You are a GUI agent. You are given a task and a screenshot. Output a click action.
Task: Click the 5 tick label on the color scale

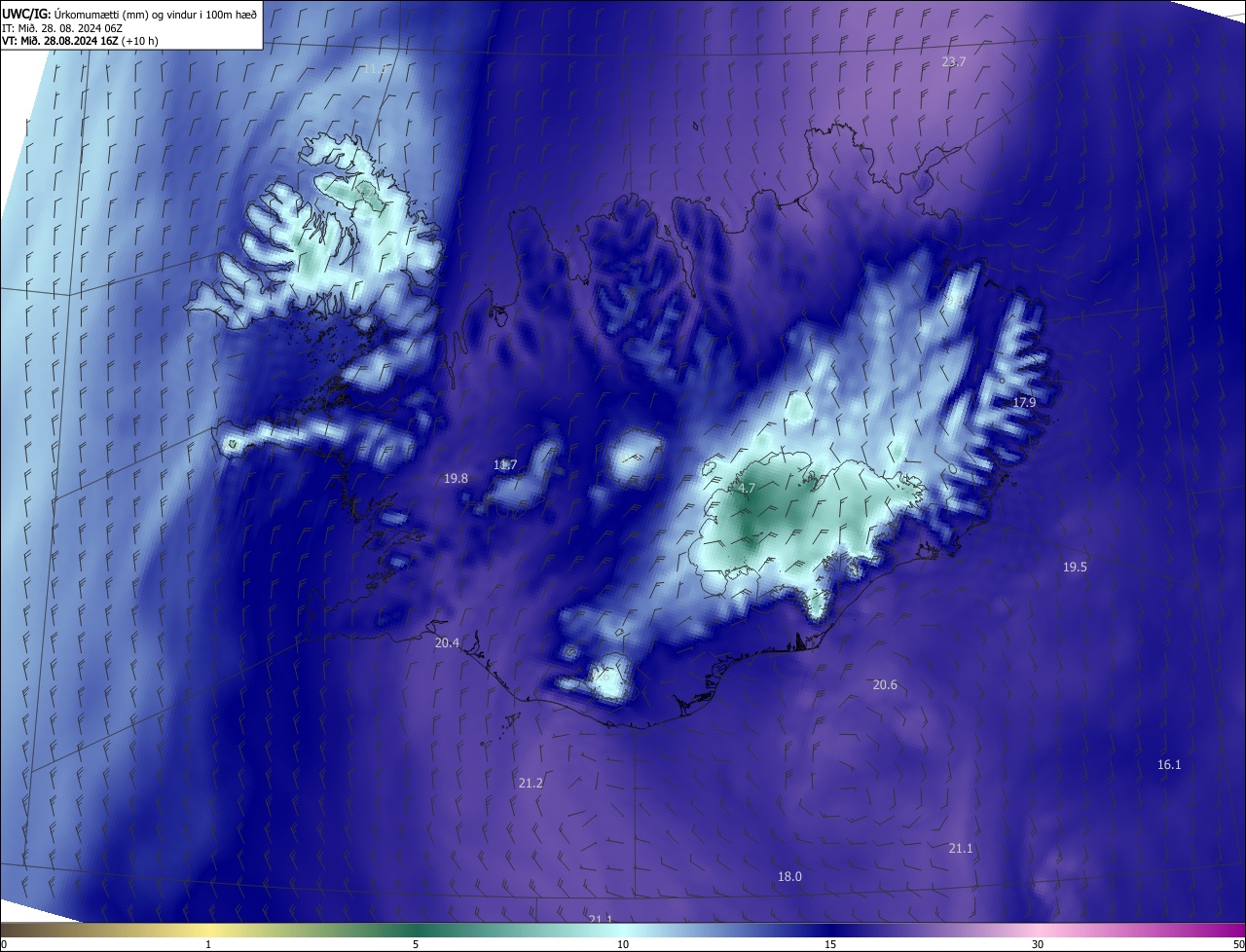tap(416, 944)
